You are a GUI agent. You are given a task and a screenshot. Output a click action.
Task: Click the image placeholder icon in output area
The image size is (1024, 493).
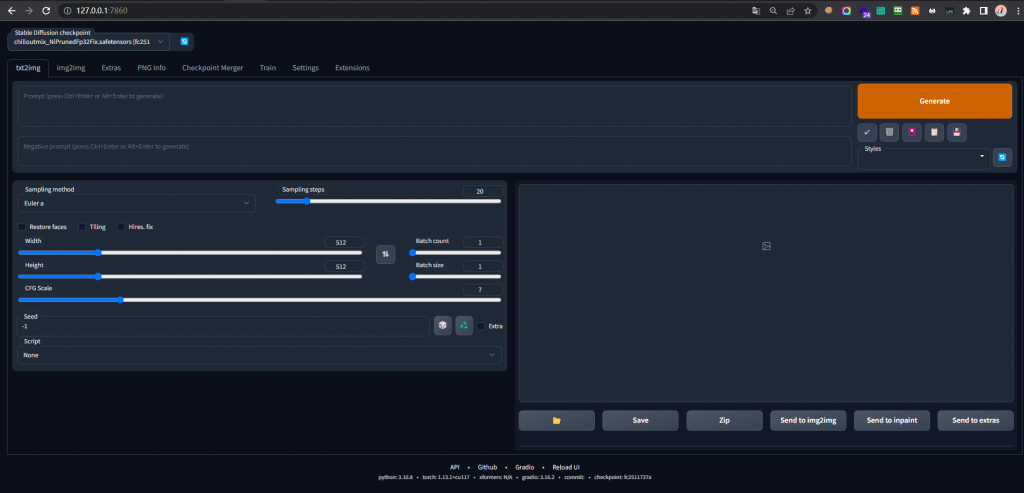(766, 246)
